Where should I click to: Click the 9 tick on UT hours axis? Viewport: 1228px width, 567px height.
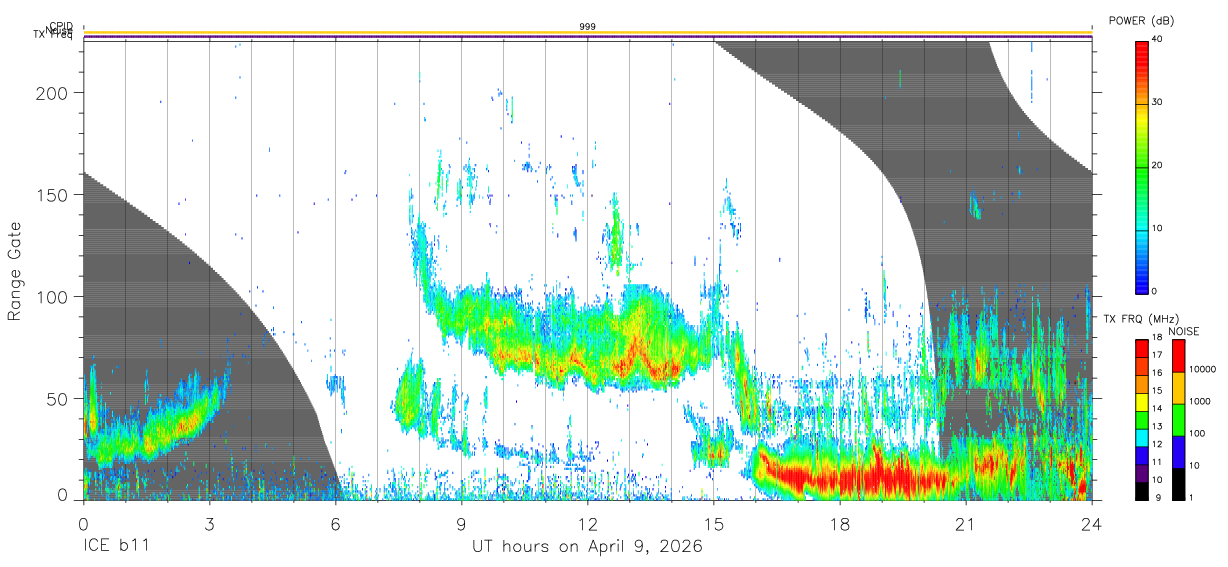pyautogui.click(x=461, y=524)
